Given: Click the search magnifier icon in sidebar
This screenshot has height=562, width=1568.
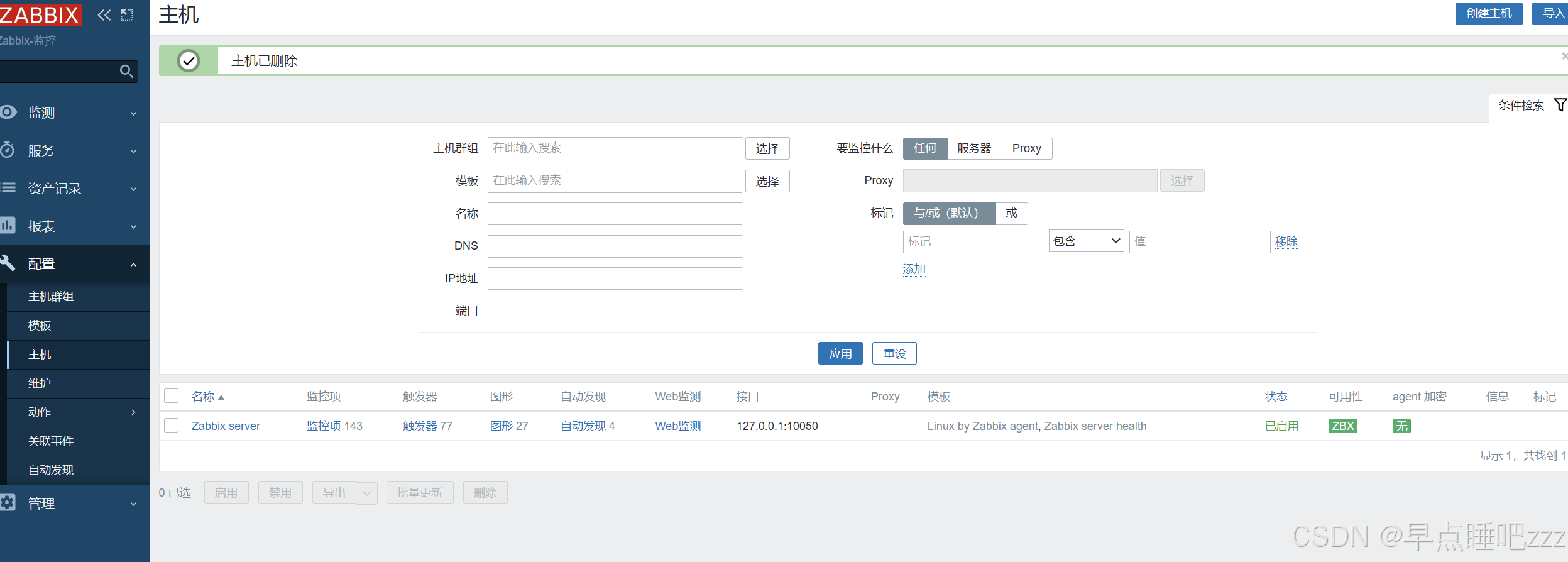Looking at the screenshot, I should coord(126,72).
